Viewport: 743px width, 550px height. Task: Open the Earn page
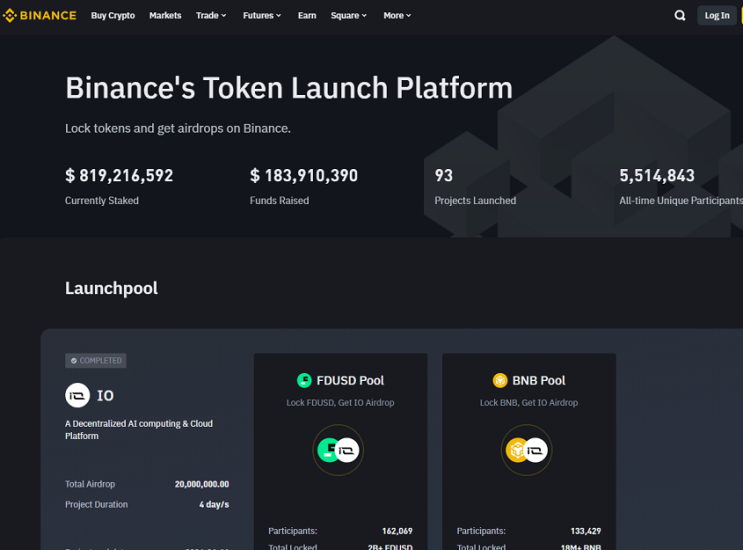point(307,16)
